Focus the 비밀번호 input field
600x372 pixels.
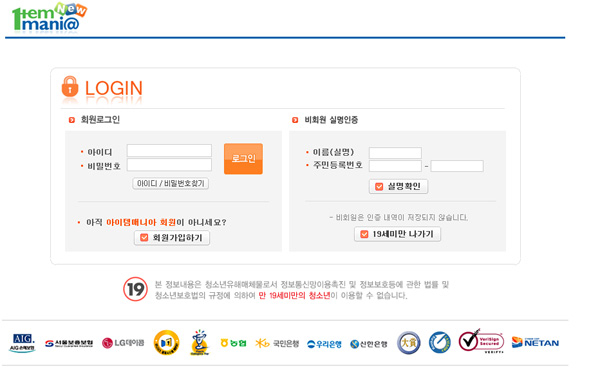tap(169, 165)
